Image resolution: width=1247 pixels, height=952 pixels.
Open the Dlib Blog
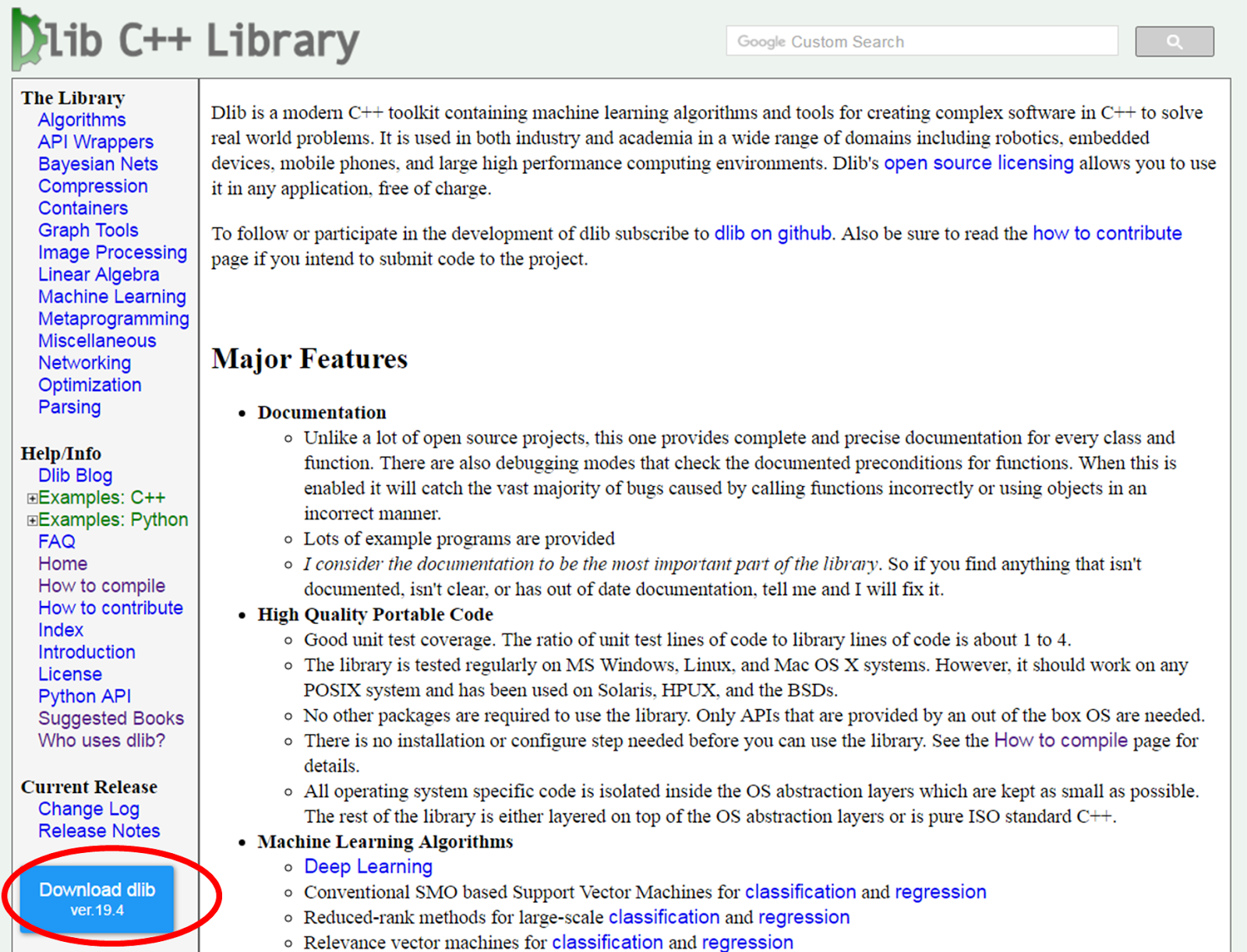(75, 475)
